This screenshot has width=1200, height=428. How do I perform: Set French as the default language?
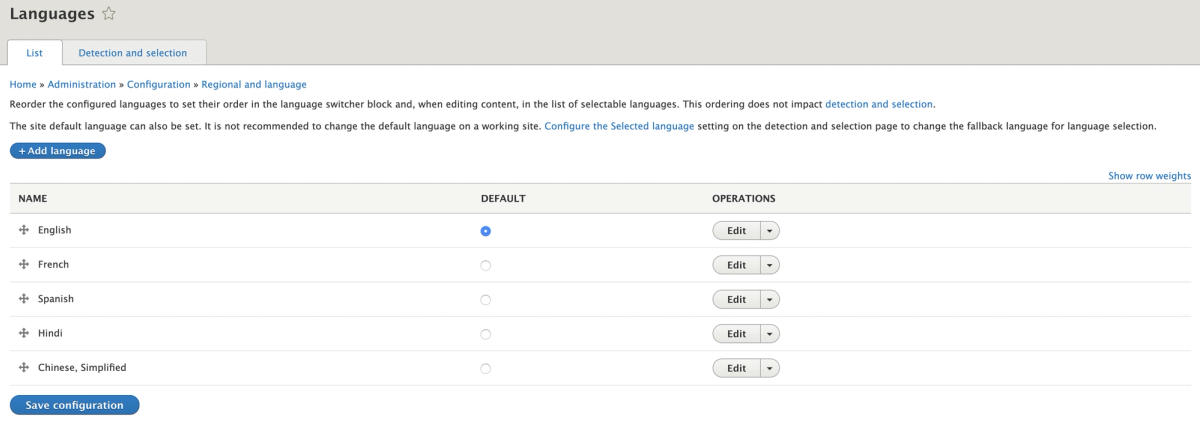[486, 265]
